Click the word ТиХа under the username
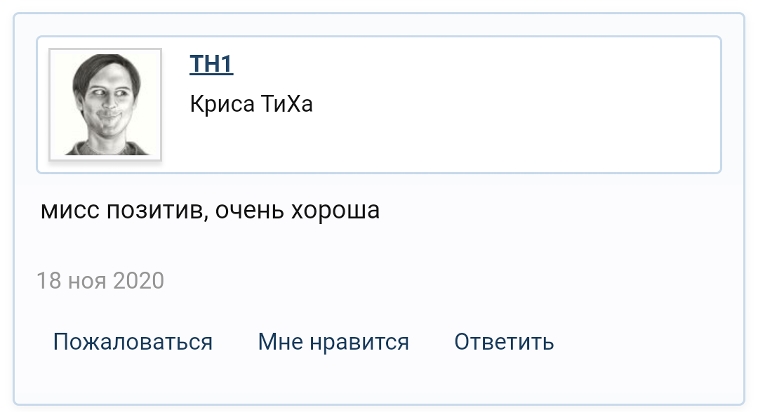The height and width of the screenshot is (412, 758). pos(287,104)
